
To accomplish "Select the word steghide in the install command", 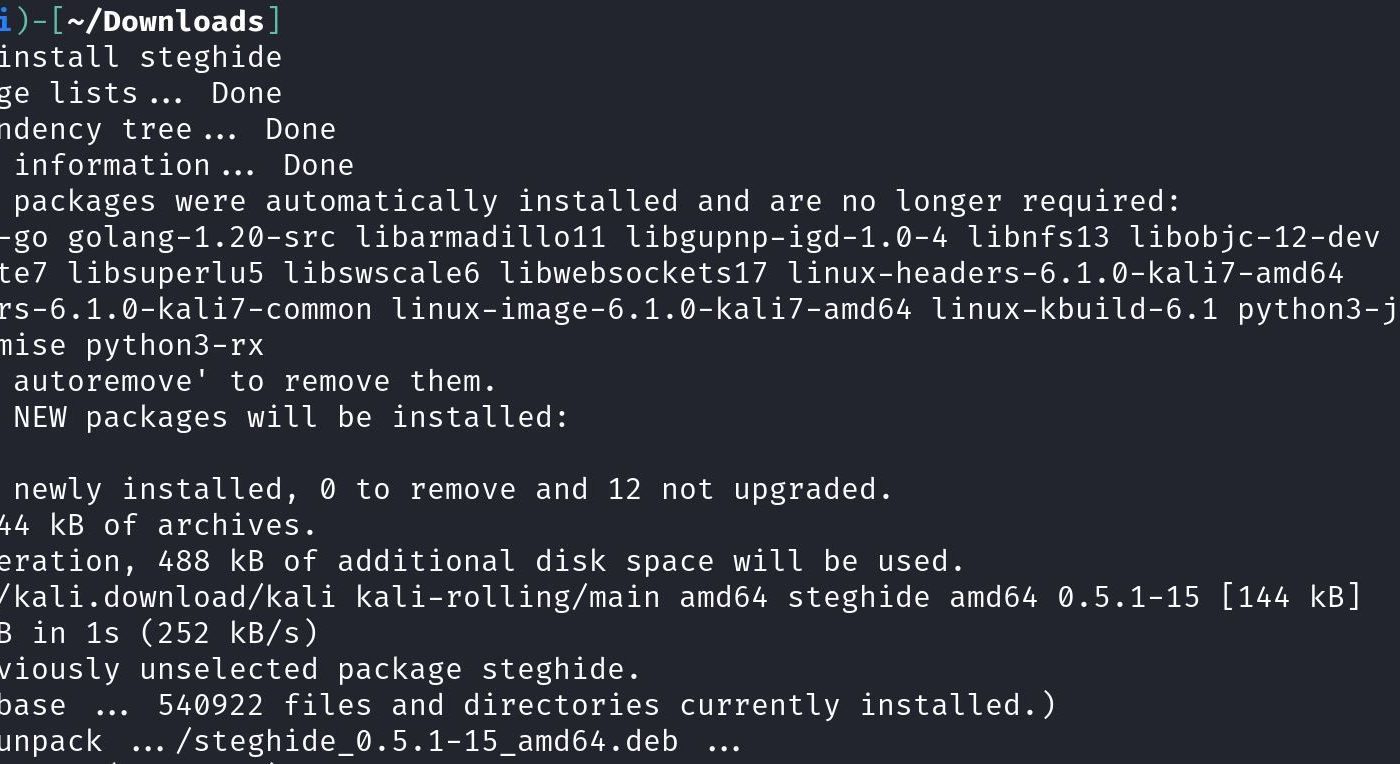I will [x=211, y=57].
